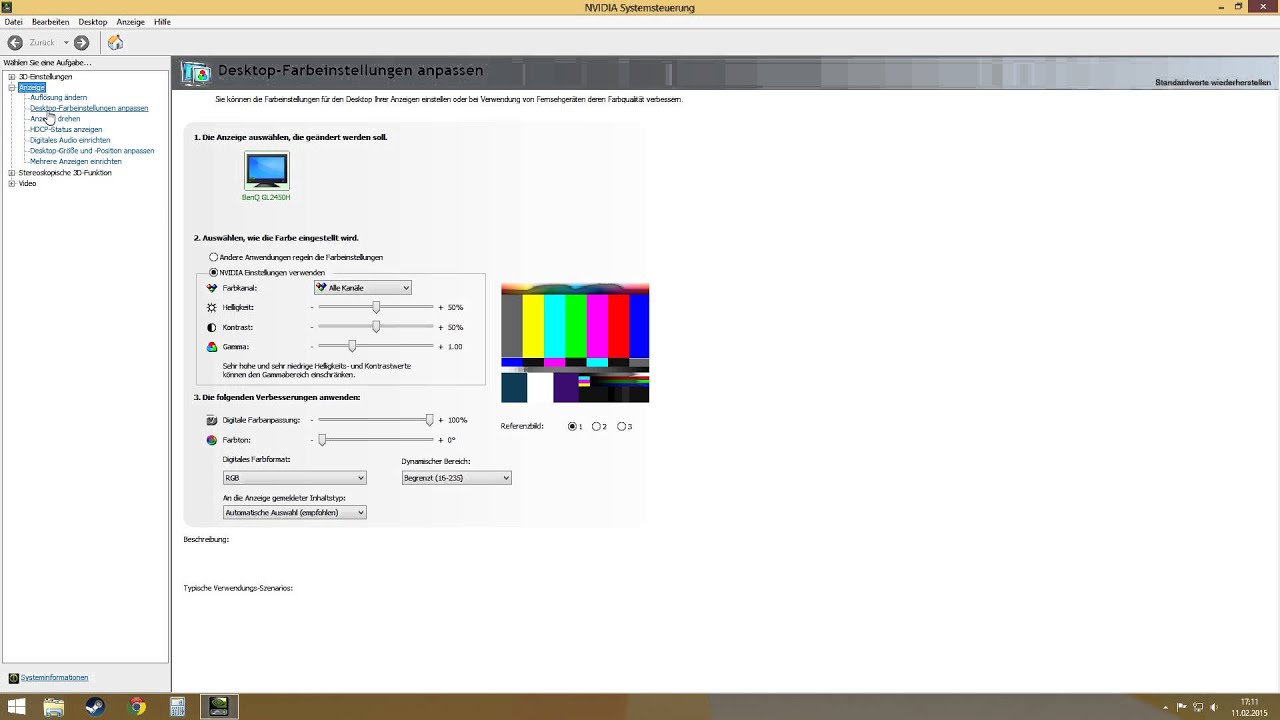Open the Calculator taskbar icon
1280x720 pixels.
tap(177, 707)
